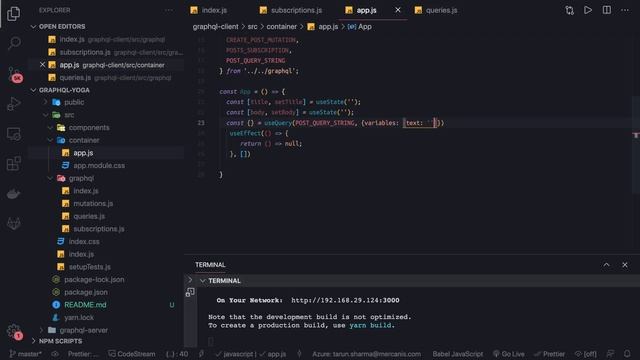Close the app.js editor tab
Viewport: 640px width, 360px height.
pyautogui.click(x=398, y=10)
